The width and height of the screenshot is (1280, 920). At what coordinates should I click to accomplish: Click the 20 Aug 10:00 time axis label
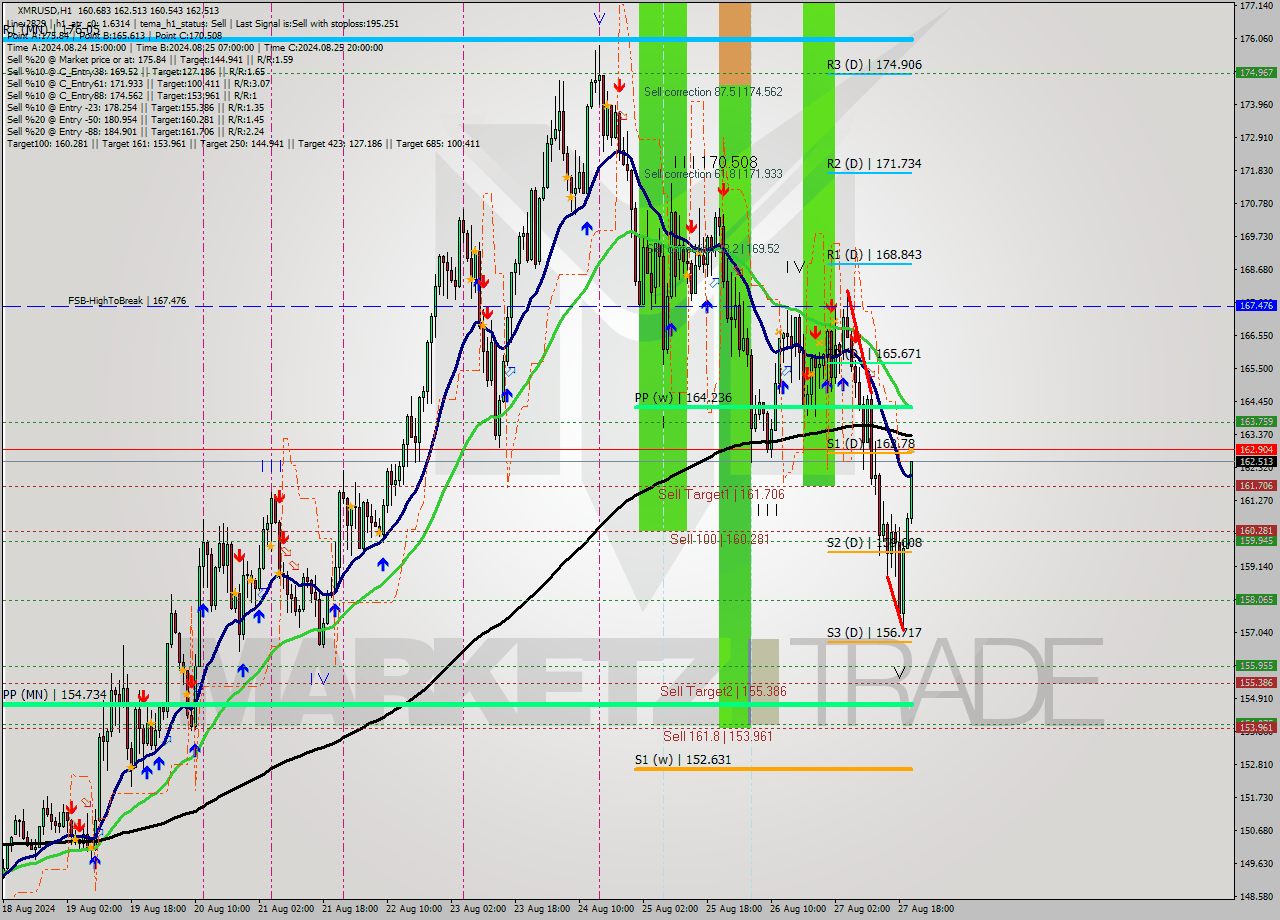point(224,909)
